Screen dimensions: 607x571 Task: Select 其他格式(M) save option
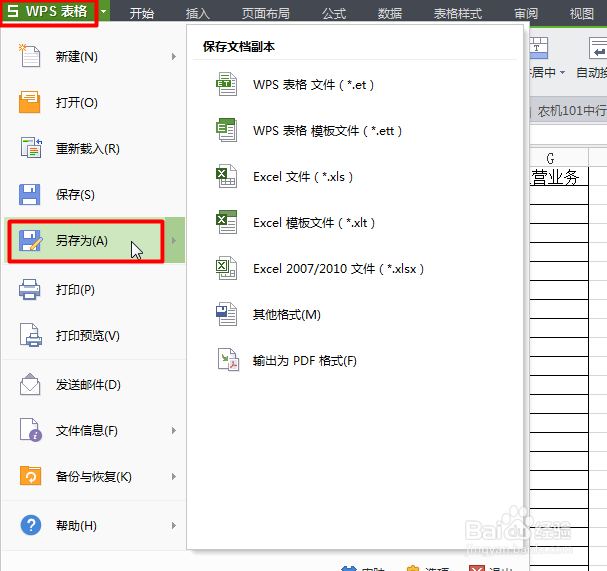[x=286, y=315]
